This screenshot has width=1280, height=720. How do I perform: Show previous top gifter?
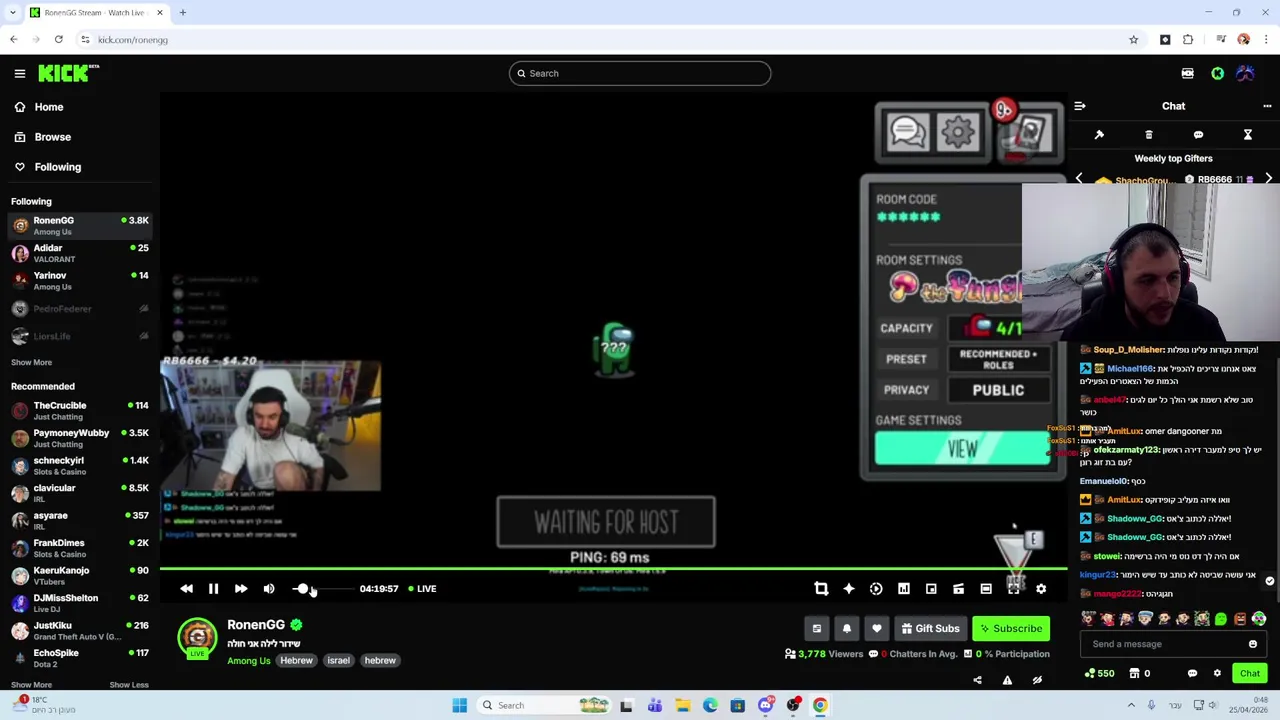pyautogui.click(x=1079, y=179)
